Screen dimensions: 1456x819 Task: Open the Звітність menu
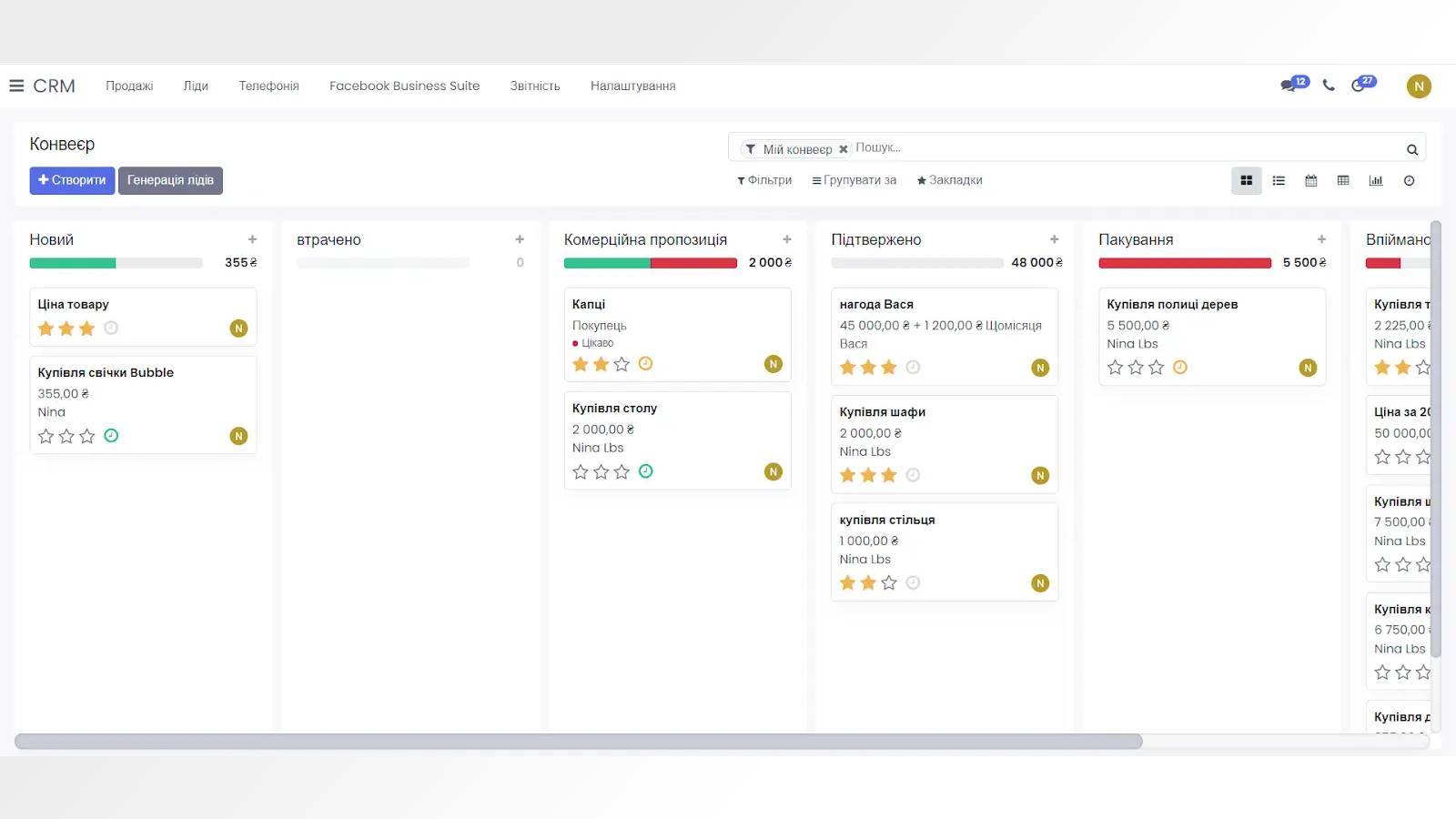[x=534, y=86]
